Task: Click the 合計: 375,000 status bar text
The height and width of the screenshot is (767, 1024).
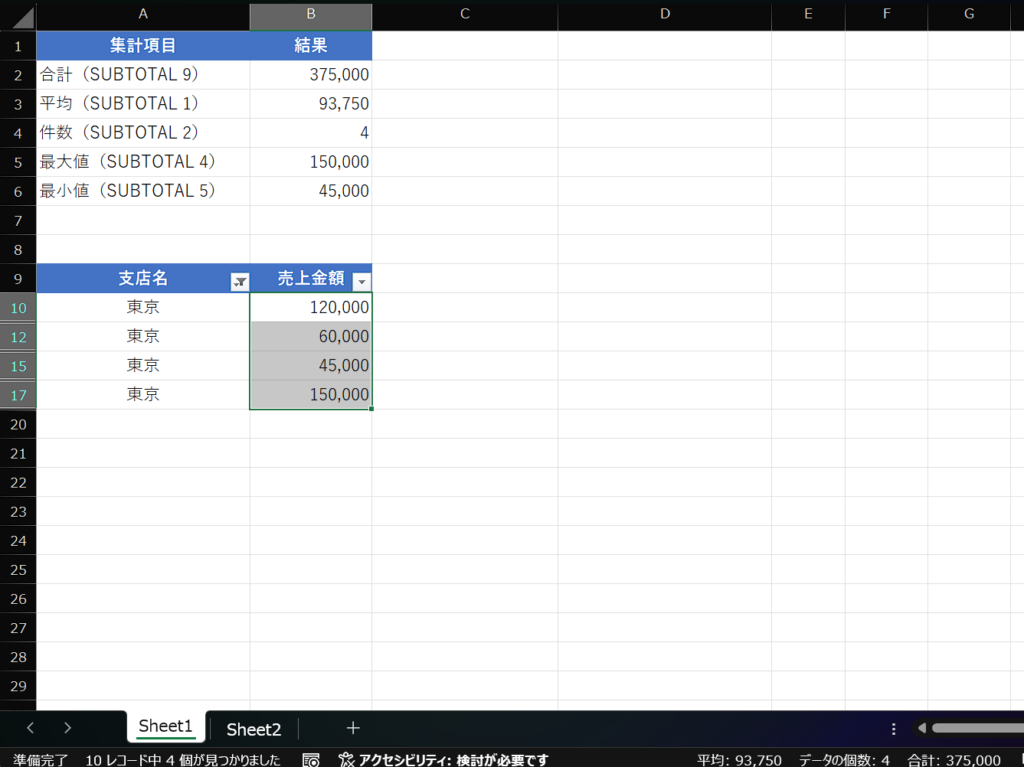Action: (953, 760)
